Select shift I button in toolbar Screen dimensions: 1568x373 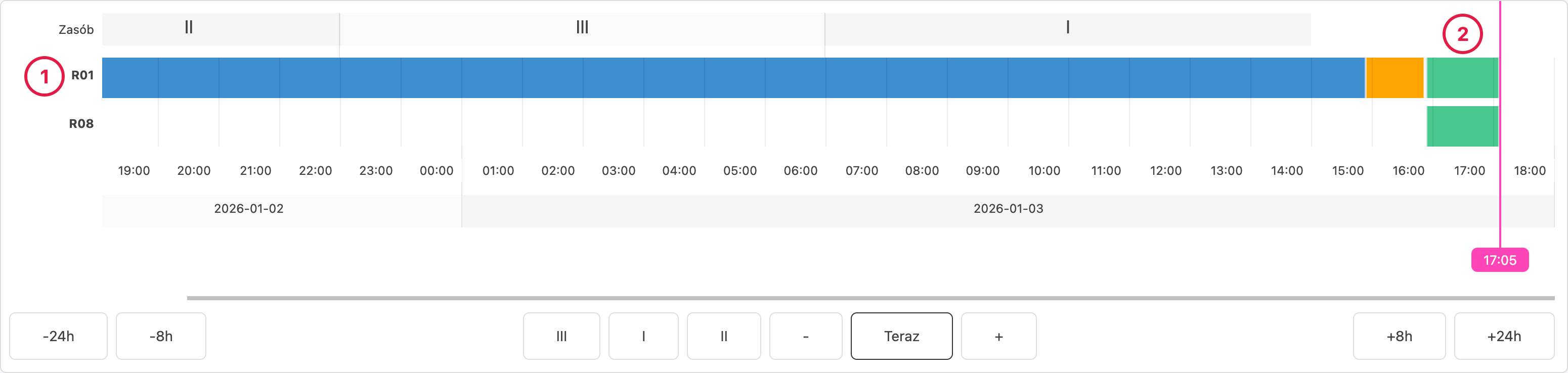(x=643, y=337)
